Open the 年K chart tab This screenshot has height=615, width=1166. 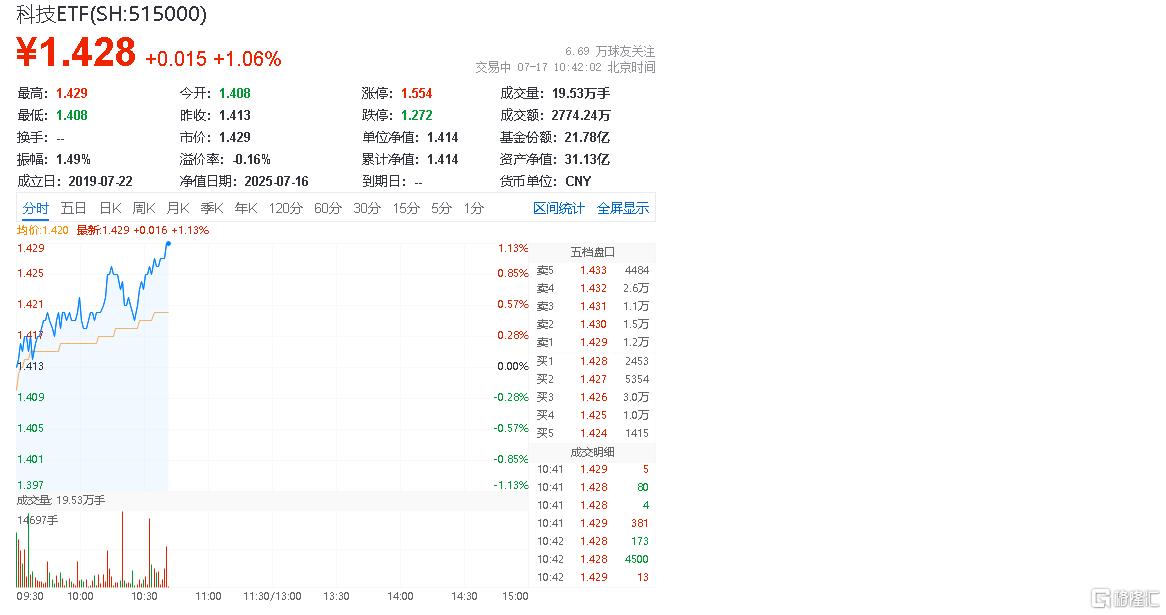click(246, 208)
